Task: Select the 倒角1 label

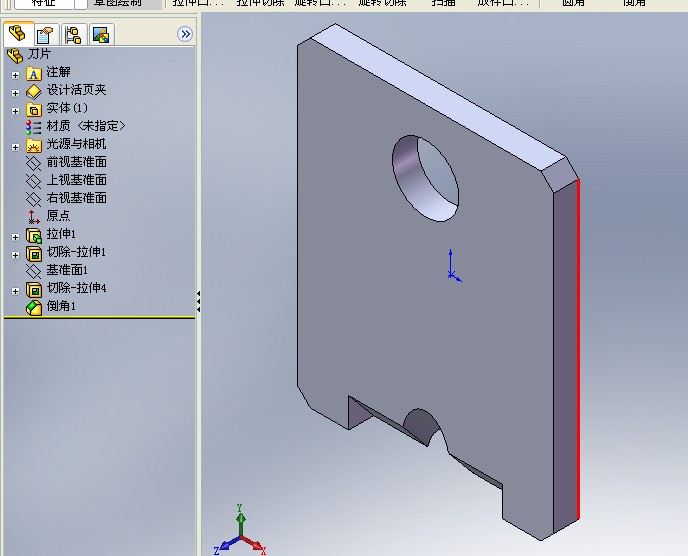Action: (x=61, y=306)
